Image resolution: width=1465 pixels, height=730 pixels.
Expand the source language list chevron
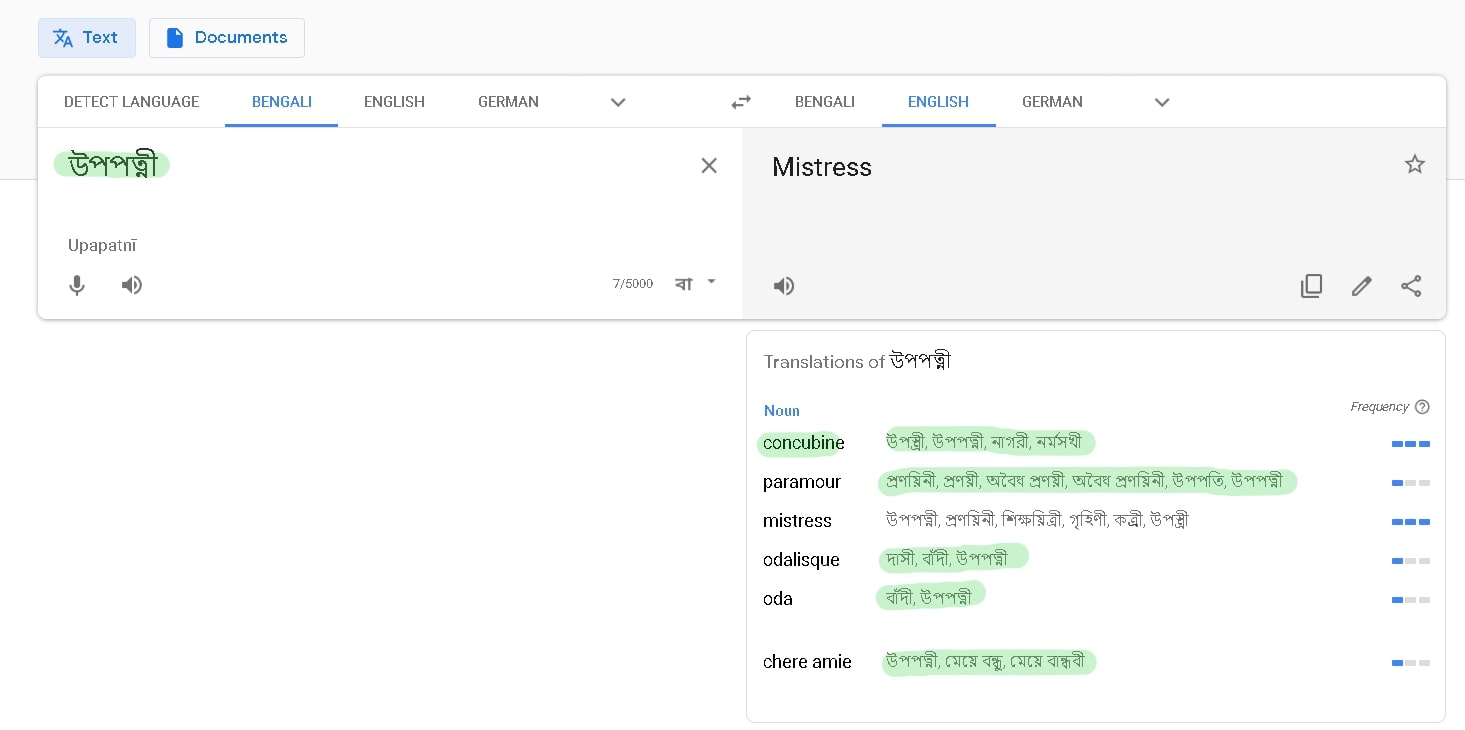click(618, 102)
